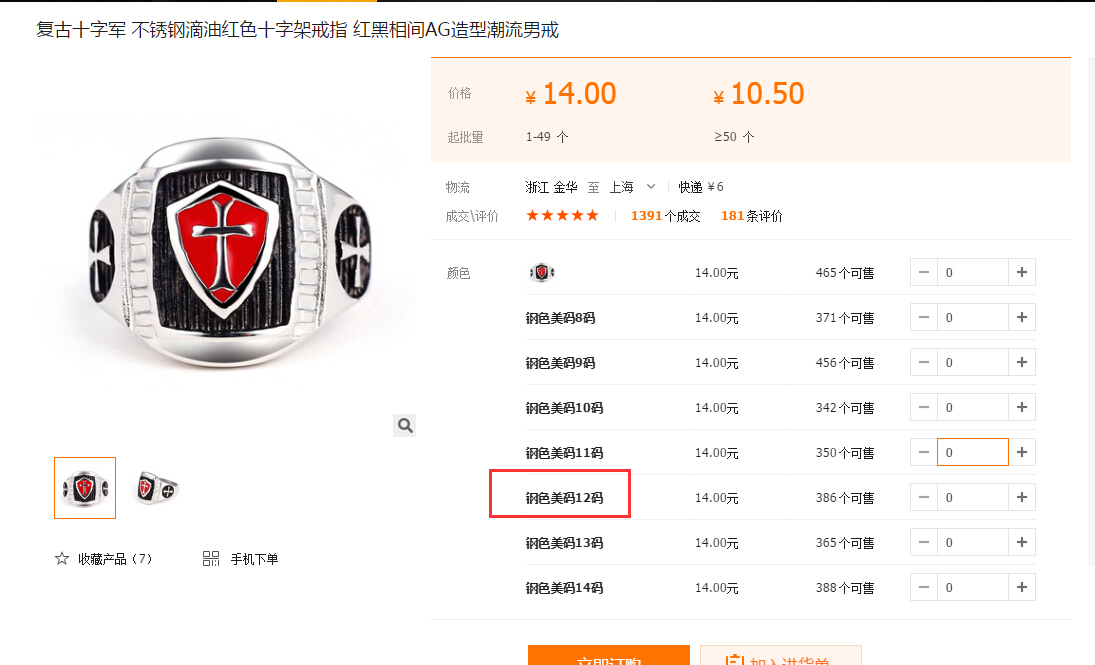Focus the size 11 quantity input field

pos(973,452)
